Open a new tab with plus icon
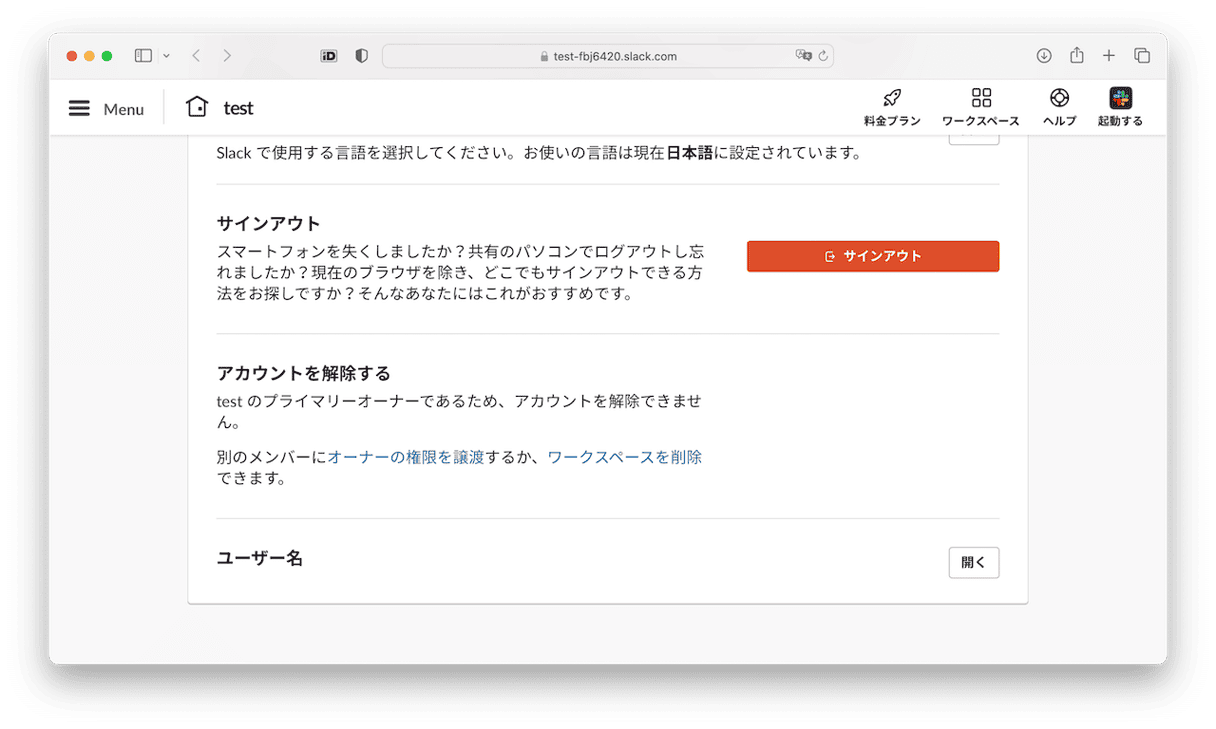This screenshot has height=729, width=1216. pyautogui.click(x=1109, y=56)
